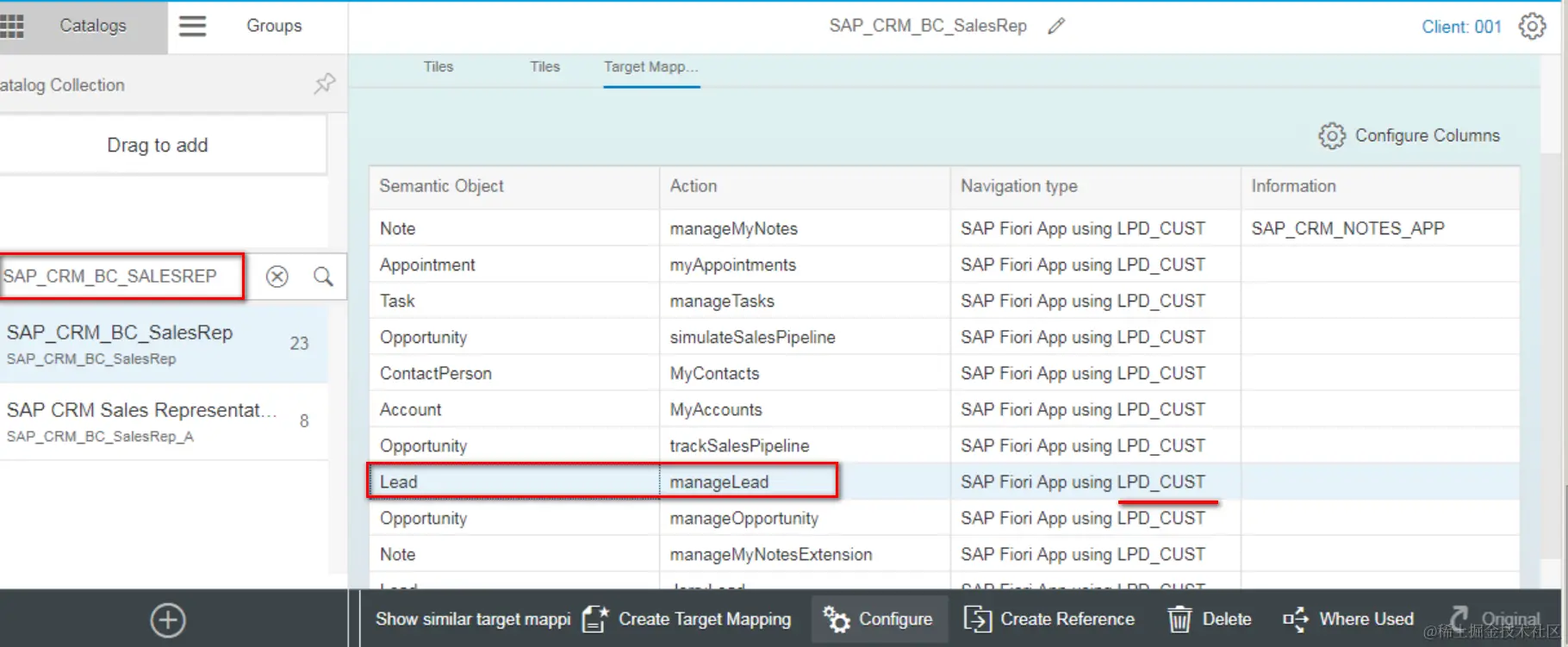The image size is (1568, 647).
Task: Click Create Target Mapping button
Action: click(x=687, y=619)
